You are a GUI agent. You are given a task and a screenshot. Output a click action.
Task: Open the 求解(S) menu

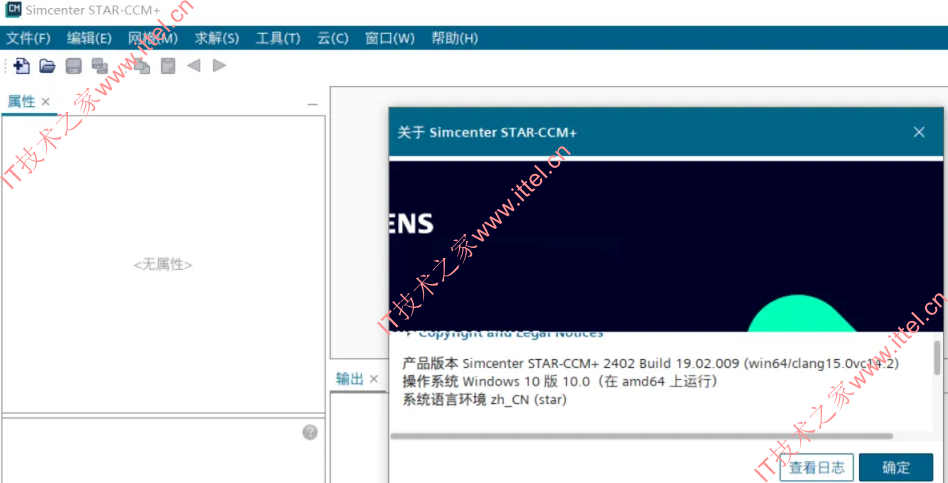217,38
